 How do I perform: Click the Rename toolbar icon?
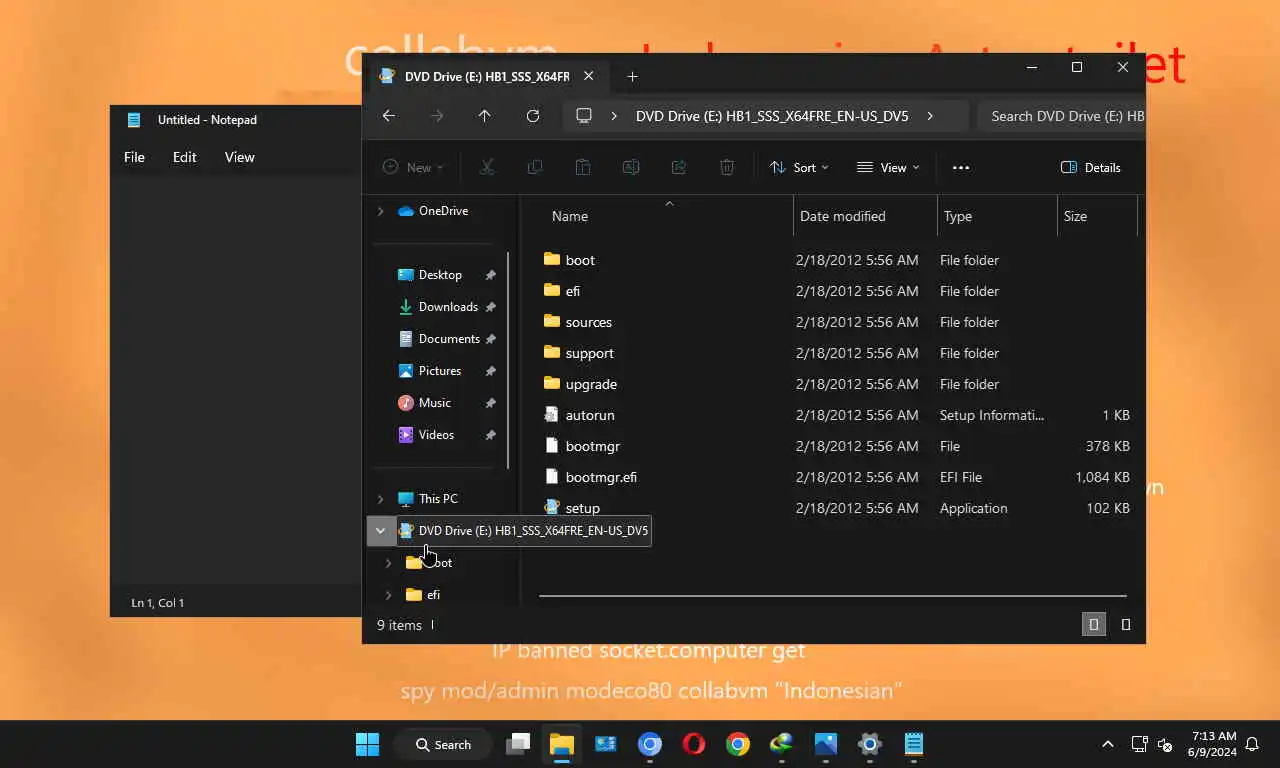click(x=631, y=167)
